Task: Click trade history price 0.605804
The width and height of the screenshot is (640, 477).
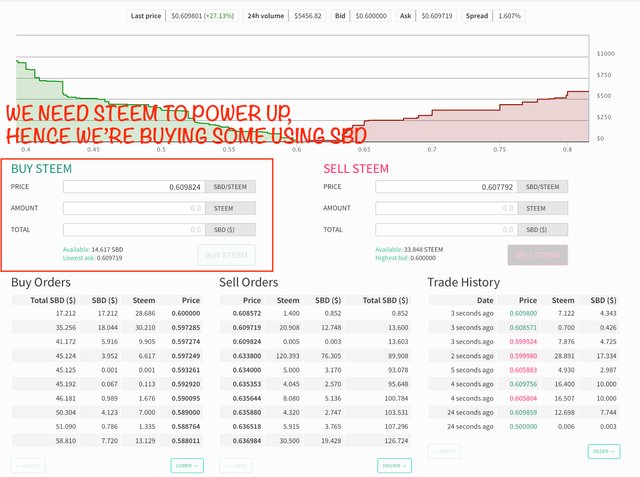Action: pos(523,398)
